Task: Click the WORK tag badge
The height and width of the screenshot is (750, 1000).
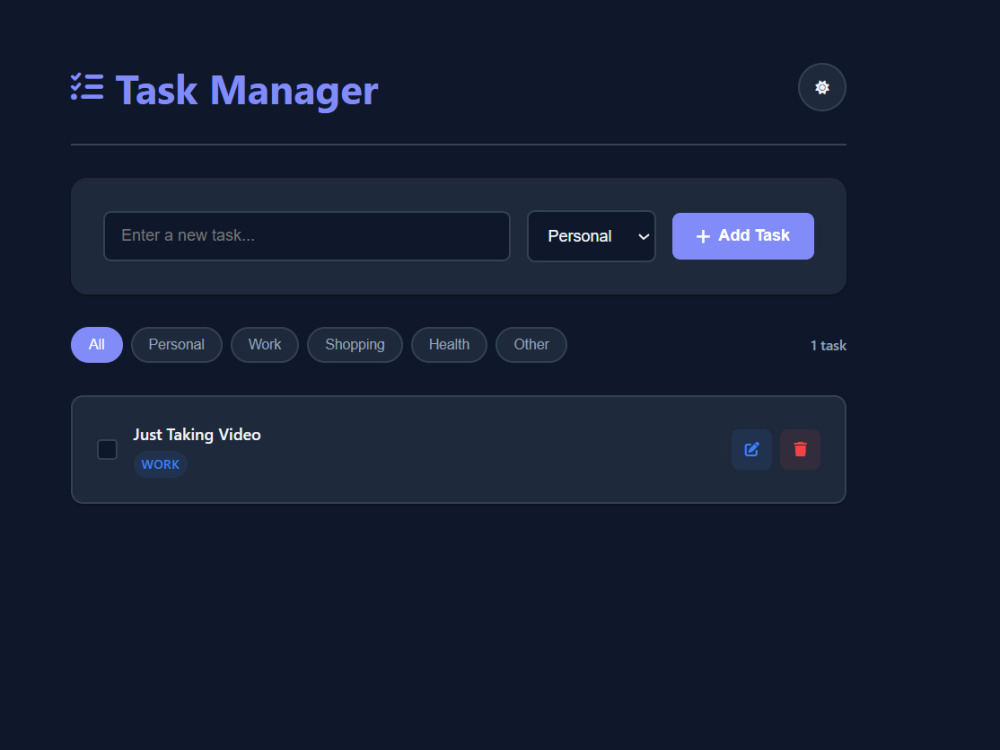Action: point(160,464)
